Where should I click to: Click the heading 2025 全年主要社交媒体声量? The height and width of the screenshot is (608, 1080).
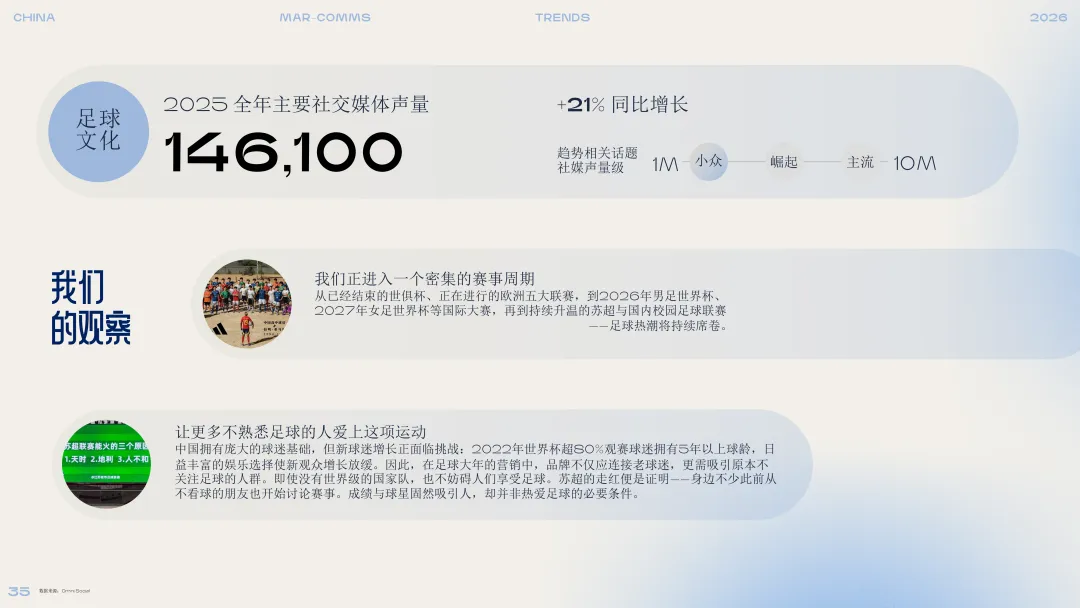296,105
